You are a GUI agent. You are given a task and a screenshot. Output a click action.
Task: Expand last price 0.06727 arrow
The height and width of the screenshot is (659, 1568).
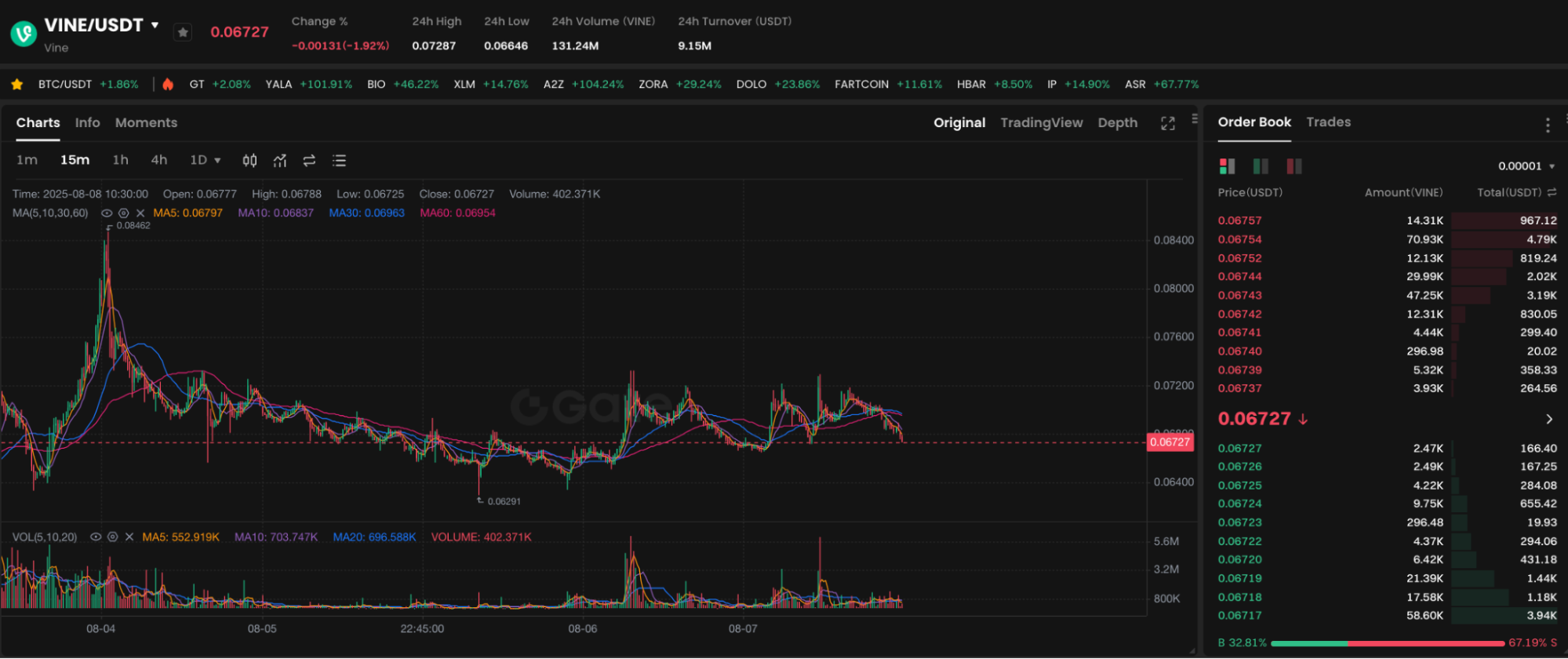pos(1549,419)
